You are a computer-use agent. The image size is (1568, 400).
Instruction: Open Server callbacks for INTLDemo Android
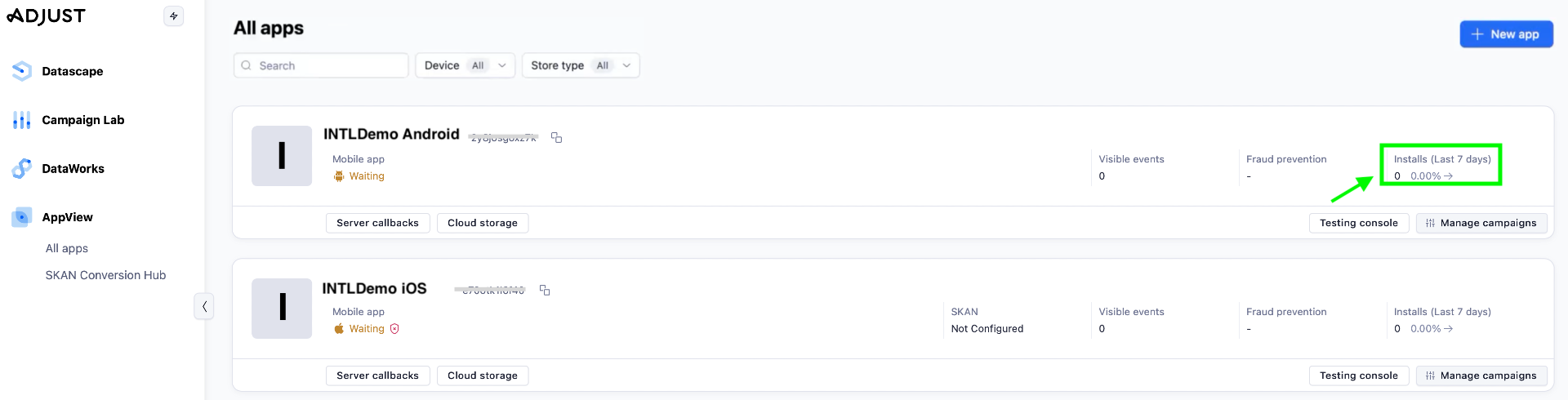pyautogui.click(x=377, y=223)
